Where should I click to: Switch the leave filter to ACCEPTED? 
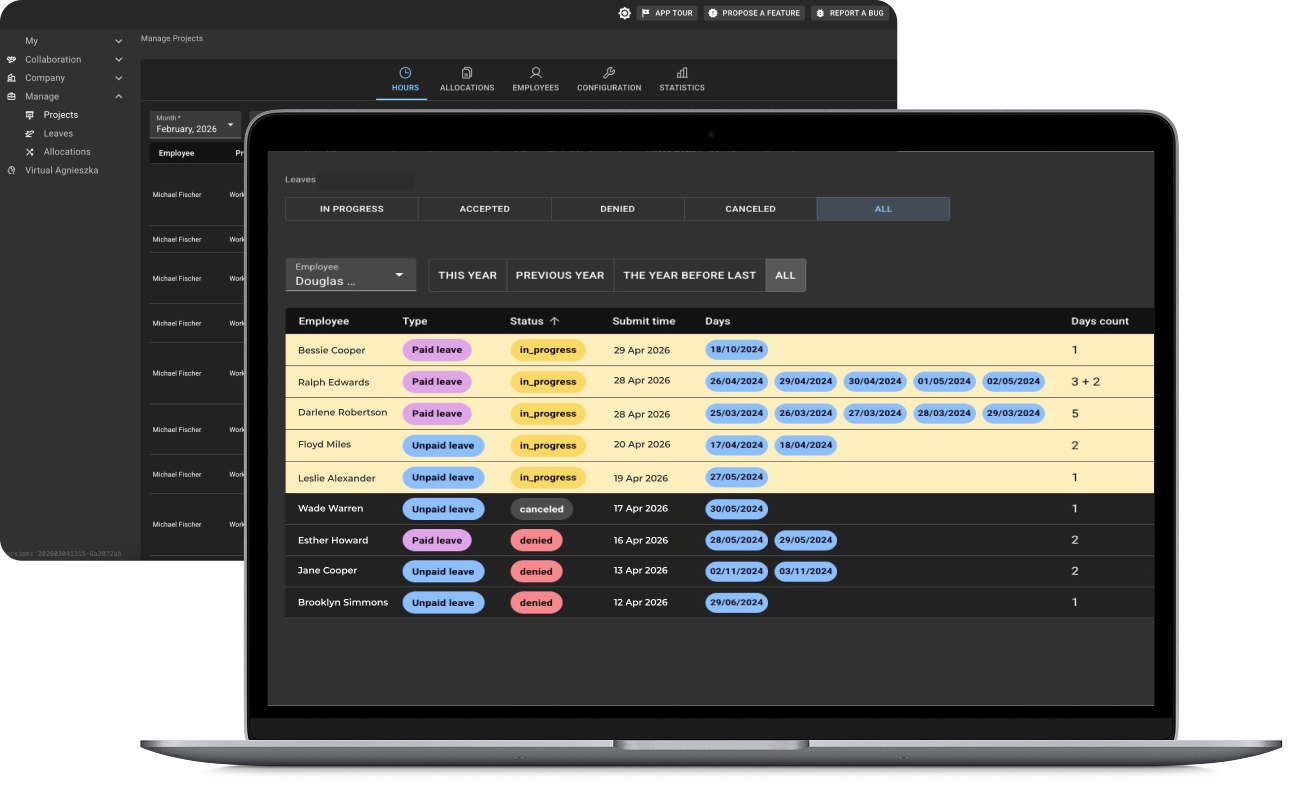point(484,208)
